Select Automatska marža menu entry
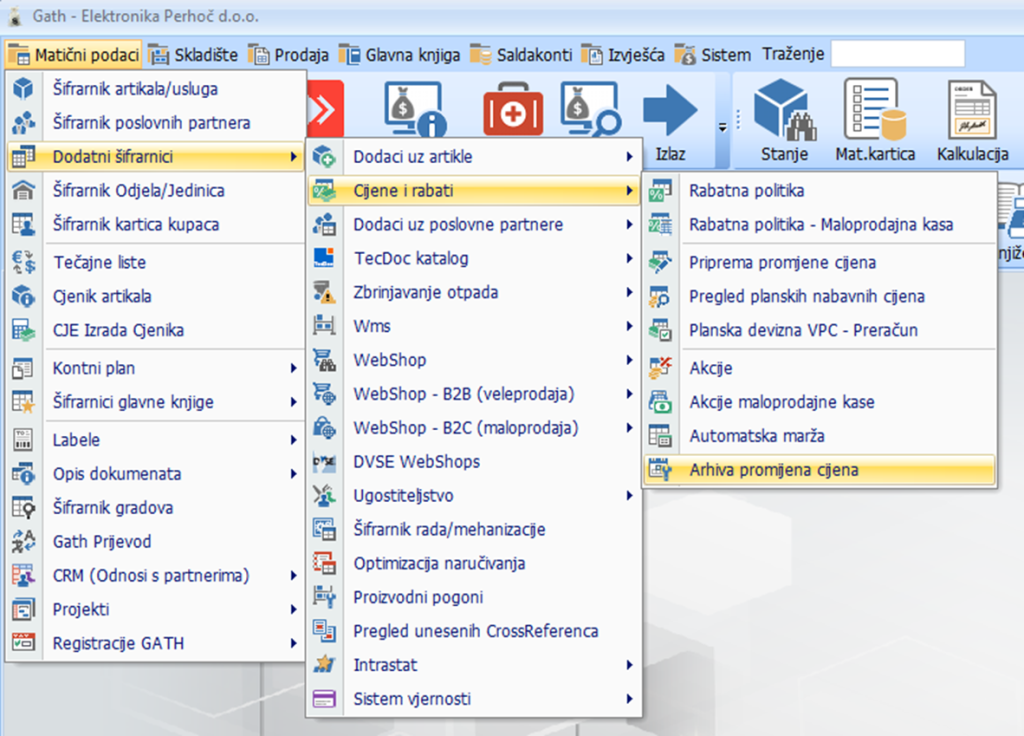1024x736 pixels. tap(756, 436)
